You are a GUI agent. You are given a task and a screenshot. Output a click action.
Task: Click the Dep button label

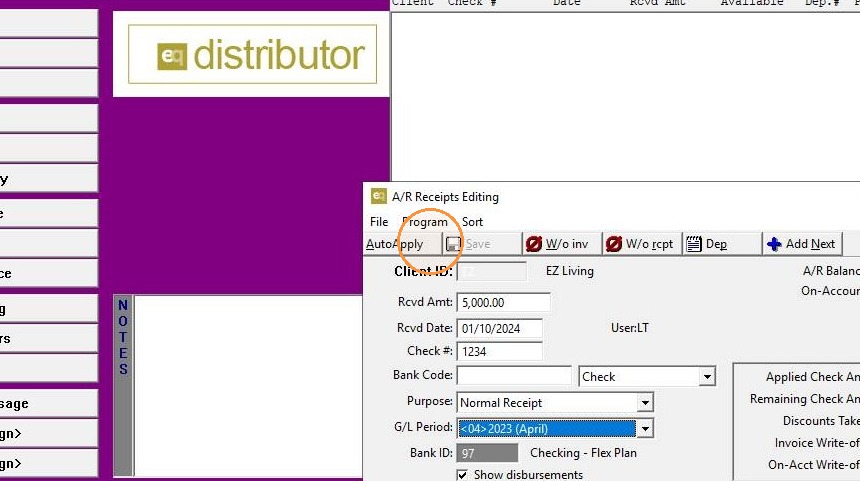click(716, 244)
